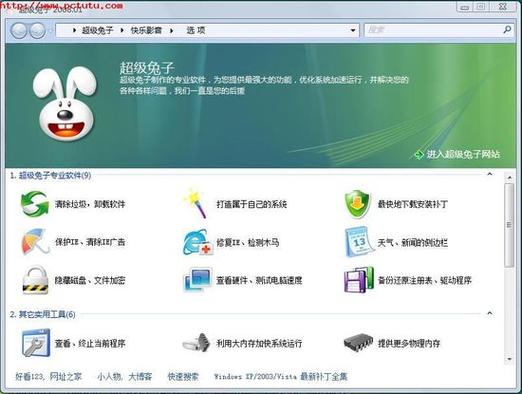Open the 快速搜索 link at bottom
This screenshot has height=394, width=522.
[x=183, y=377]
